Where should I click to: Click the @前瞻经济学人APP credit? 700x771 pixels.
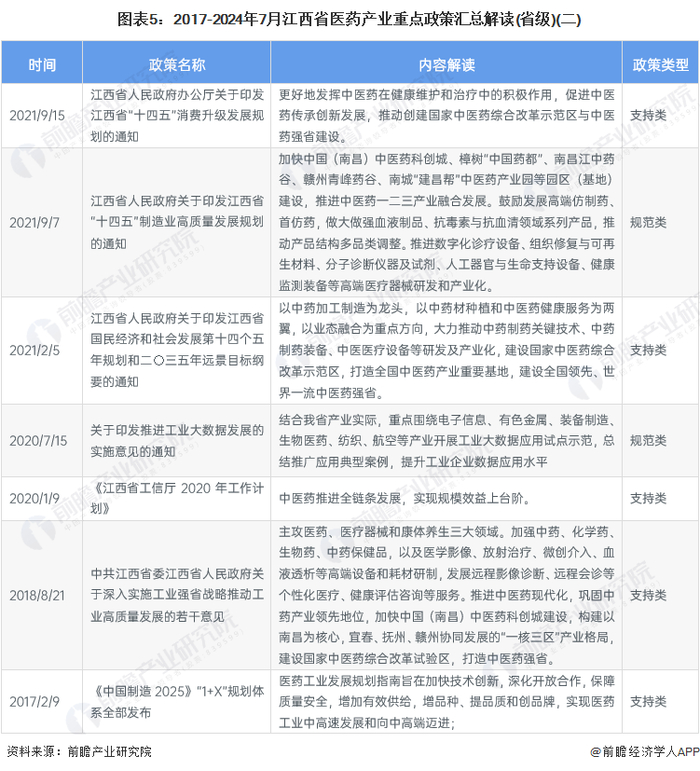[644, 751]
